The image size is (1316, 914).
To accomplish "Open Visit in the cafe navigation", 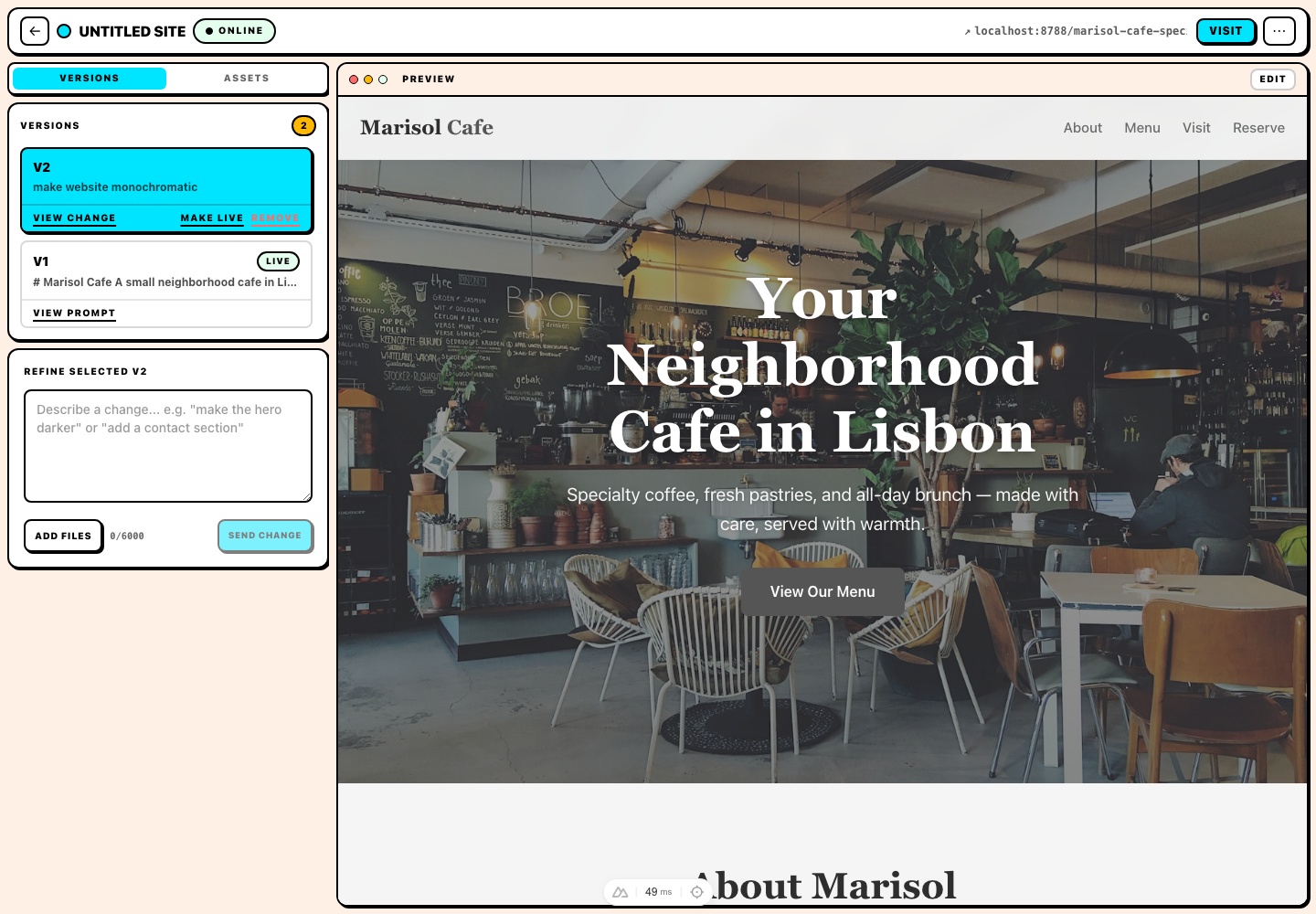I will click(x=1196, y=128).
